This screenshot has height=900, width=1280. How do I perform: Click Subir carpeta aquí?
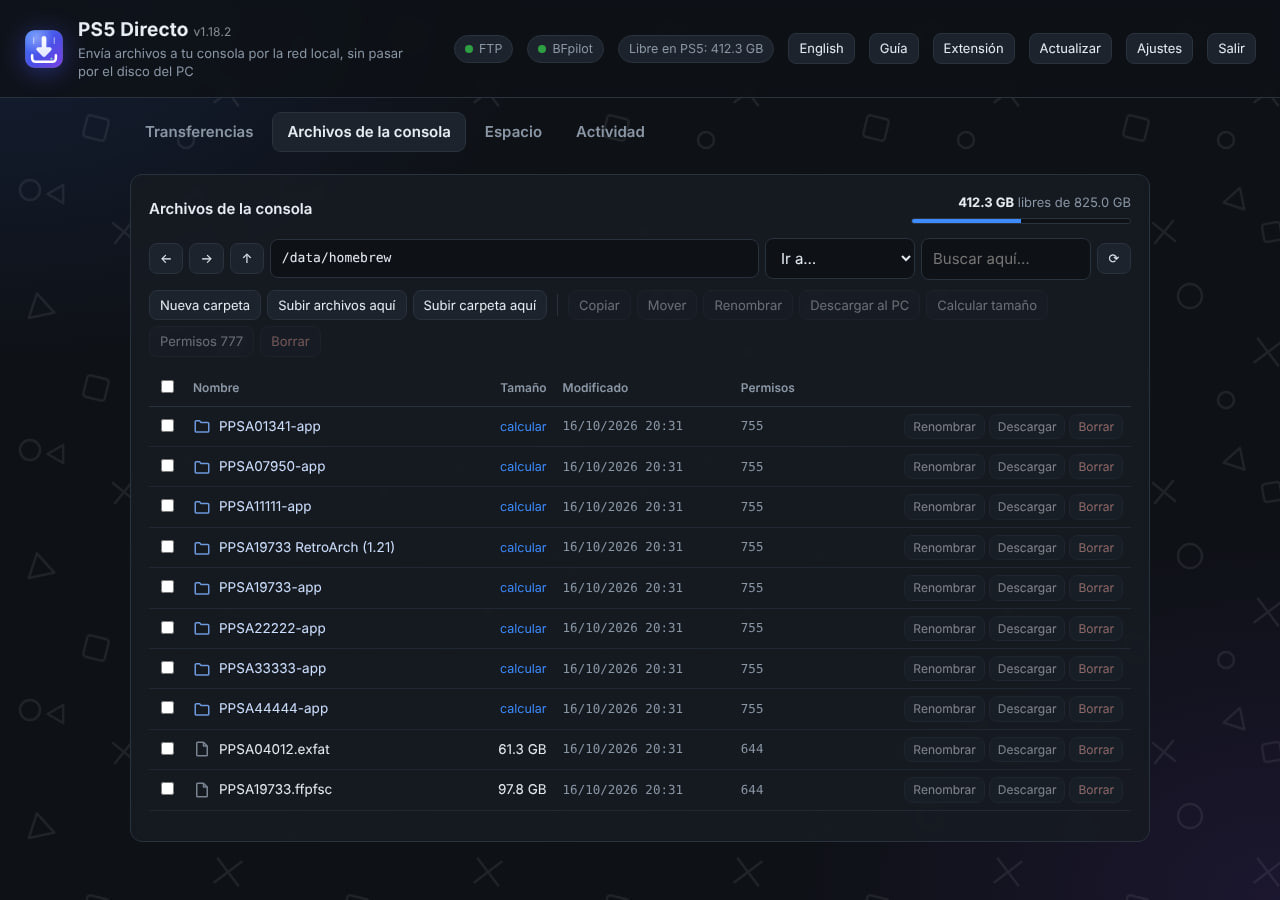480,305
